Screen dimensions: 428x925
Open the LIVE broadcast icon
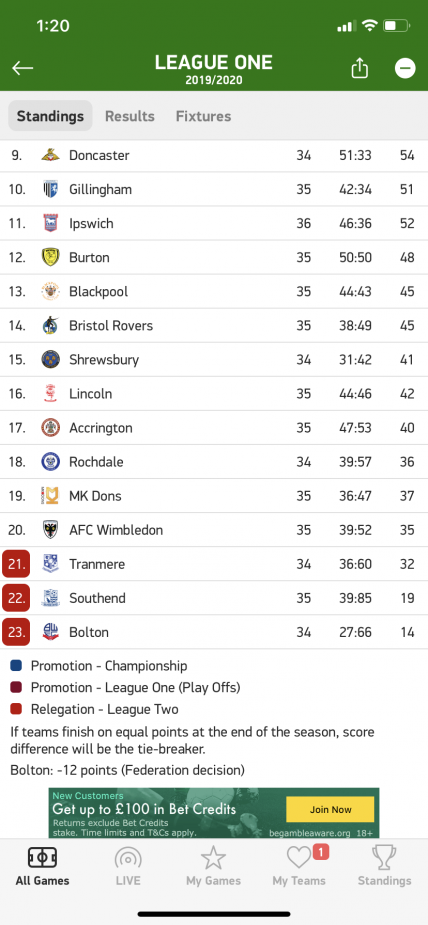(x=128, y=858)
